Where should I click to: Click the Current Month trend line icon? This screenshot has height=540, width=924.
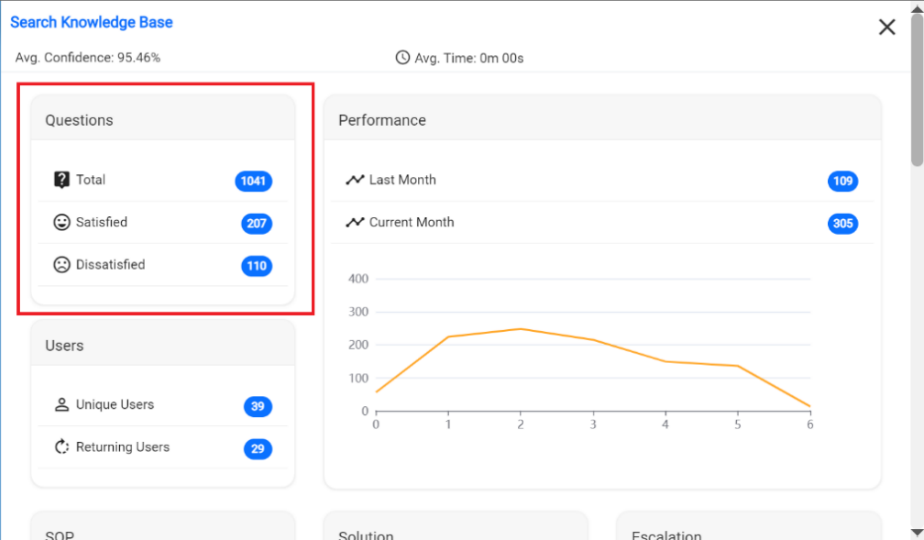[355, 222]
